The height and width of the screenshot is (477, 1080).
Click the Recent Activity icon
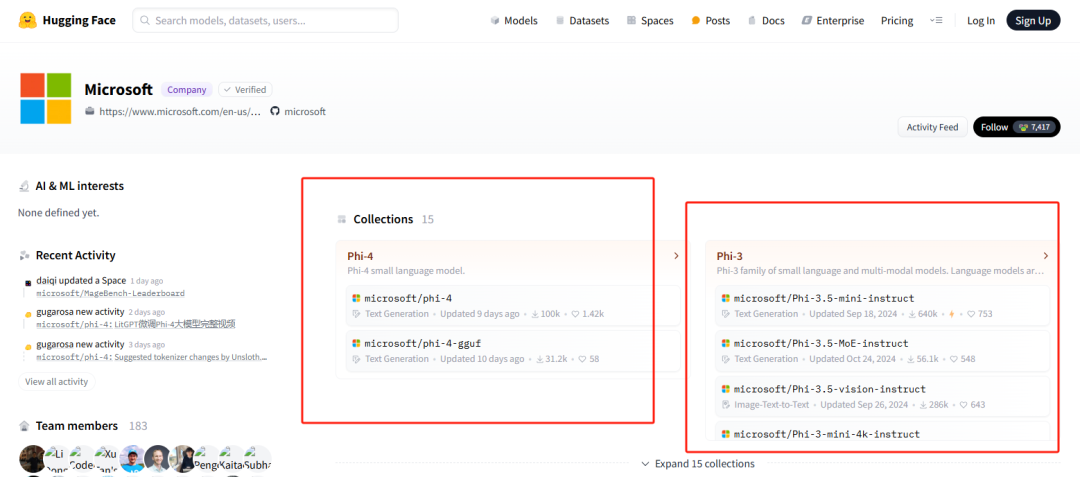pyautogui.click(x=24, y=255)
